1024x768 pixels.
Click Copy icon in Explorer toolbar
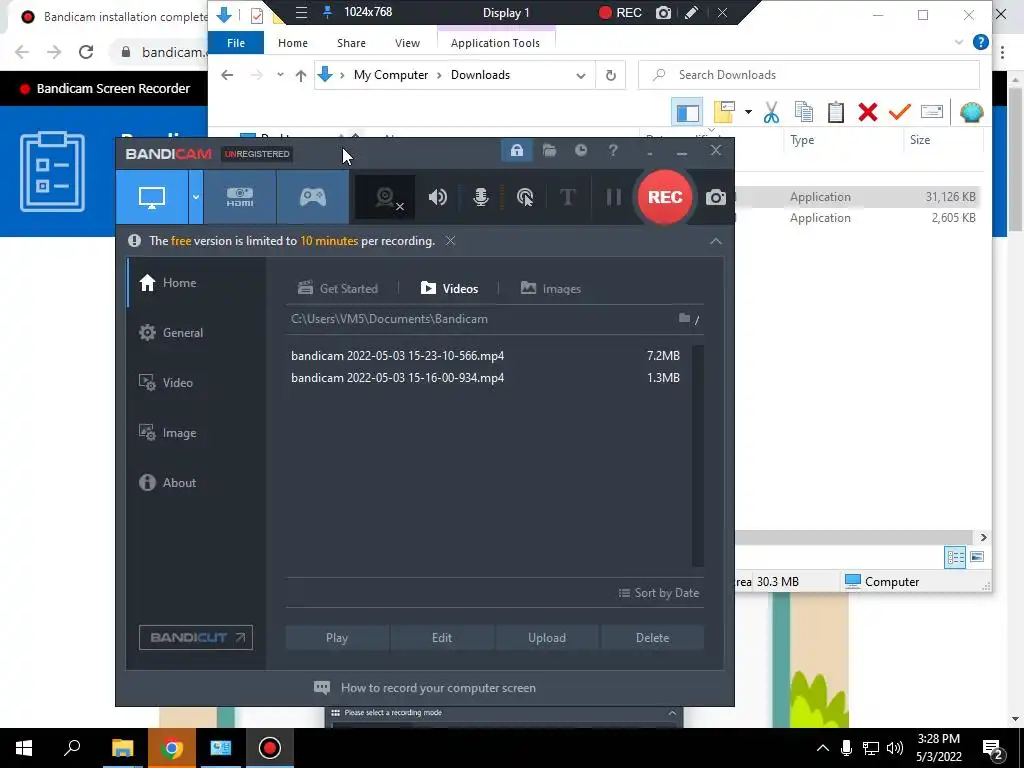pos(804,112)
